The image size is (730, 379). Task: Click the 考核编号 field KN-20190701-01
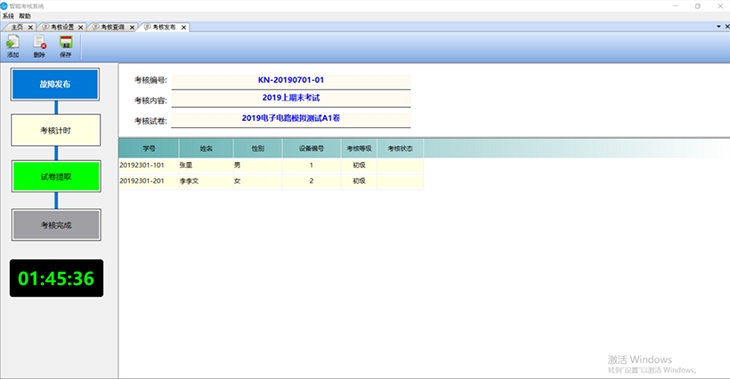click(x=291, y=81)
